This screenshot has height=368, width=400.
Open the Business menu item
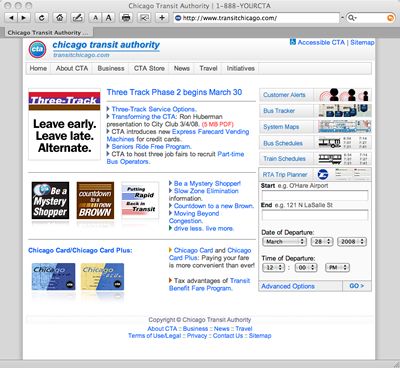click(111, 68)
